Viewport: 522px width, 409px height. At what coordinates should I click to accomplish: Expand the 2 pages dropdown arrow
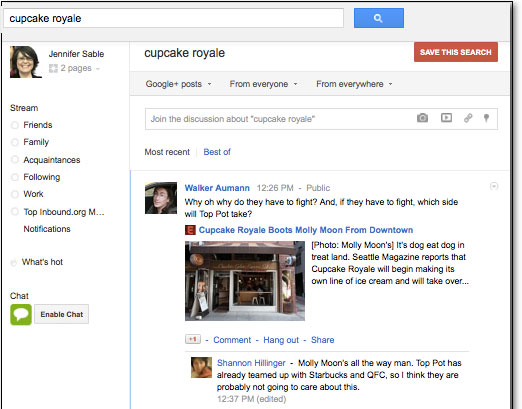(x=98, y=69)
